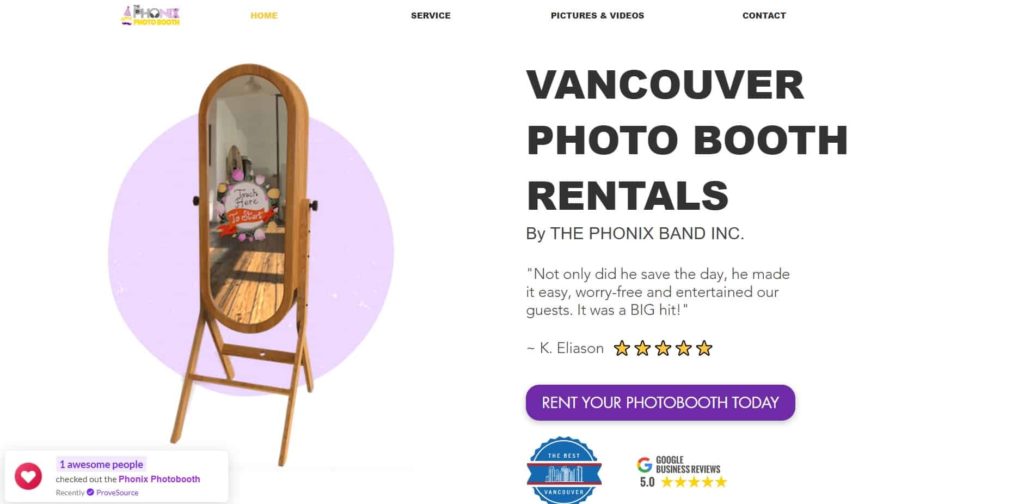
Task: Navigate to the CONTACT page
Action: click(764, 16)
